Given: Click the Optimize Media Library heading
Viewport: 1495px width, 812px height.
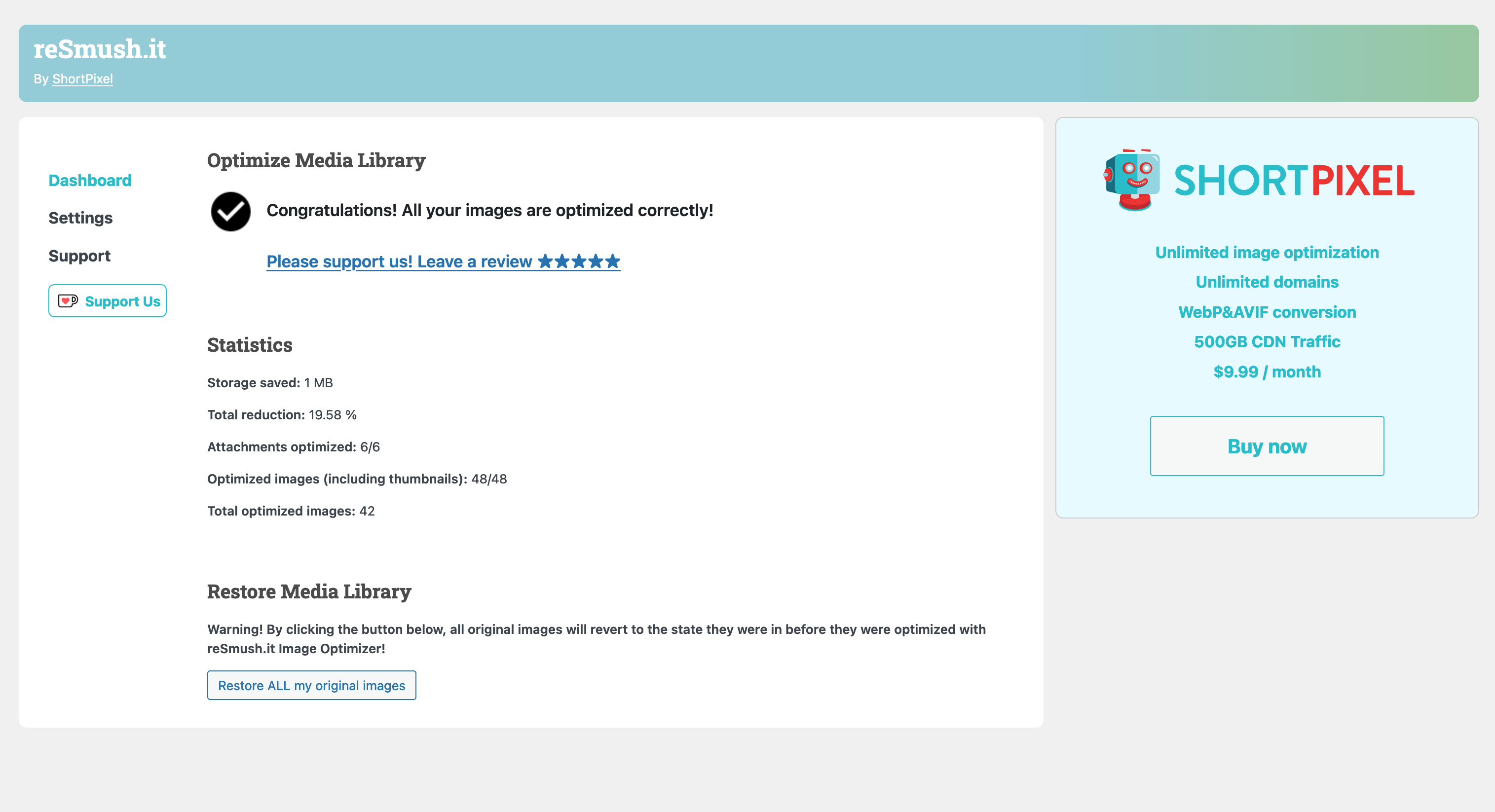Looking at the screenshot, I should point(316,161).
